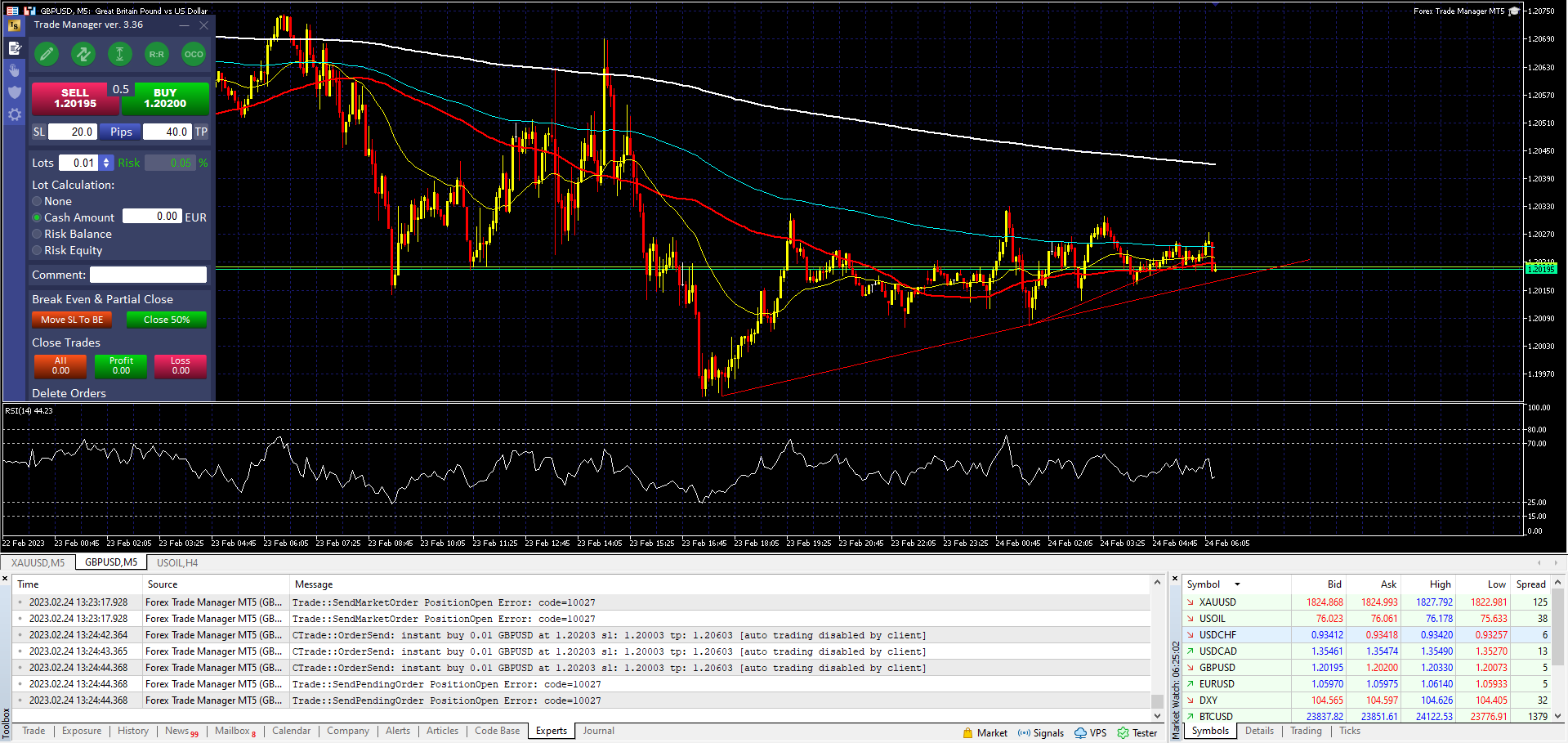Image resolution: width=1568 pixels, height=743 pixels.
Task: Click the USDCAD up-arrow trend icon
Action: (1191, 651)
